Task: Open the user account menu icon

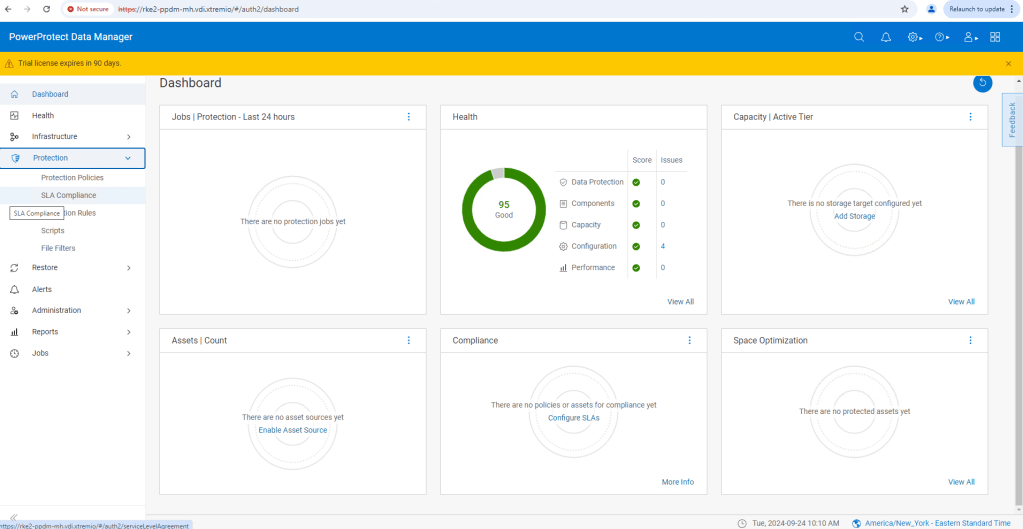Action: point(969,37)
